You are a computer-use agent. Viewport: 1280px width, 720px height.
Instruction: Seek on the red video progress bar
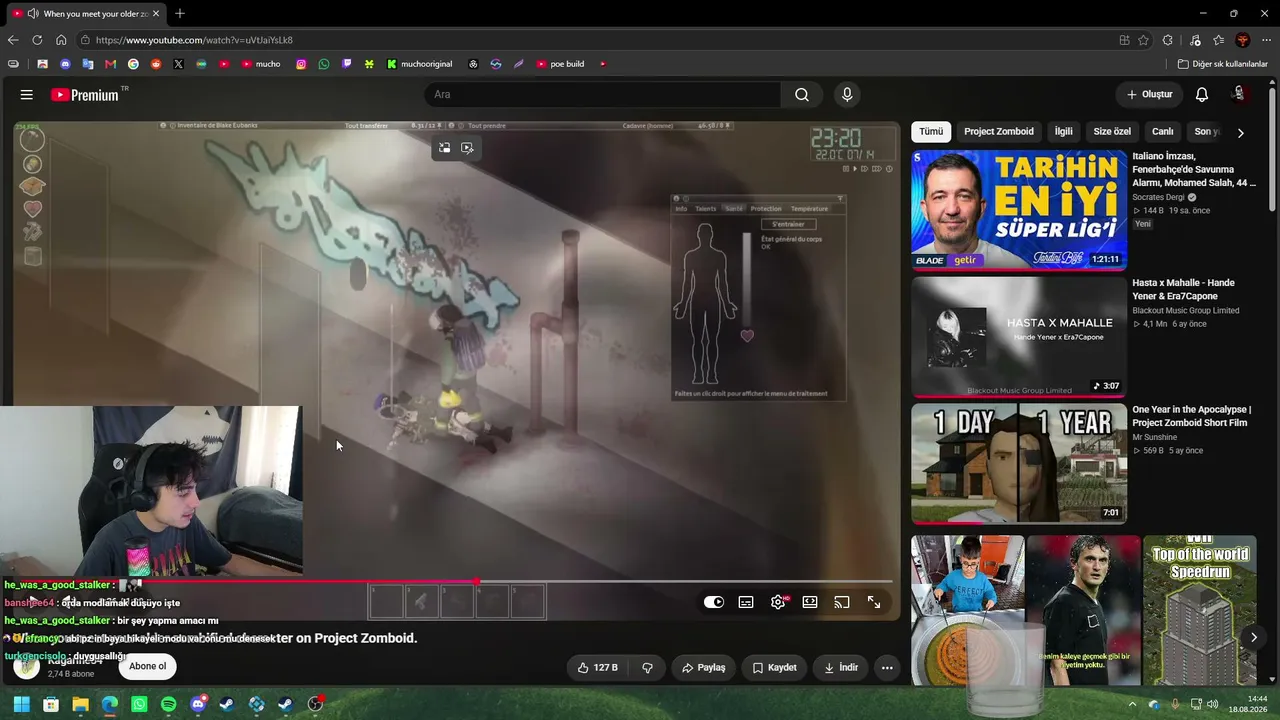452,581
